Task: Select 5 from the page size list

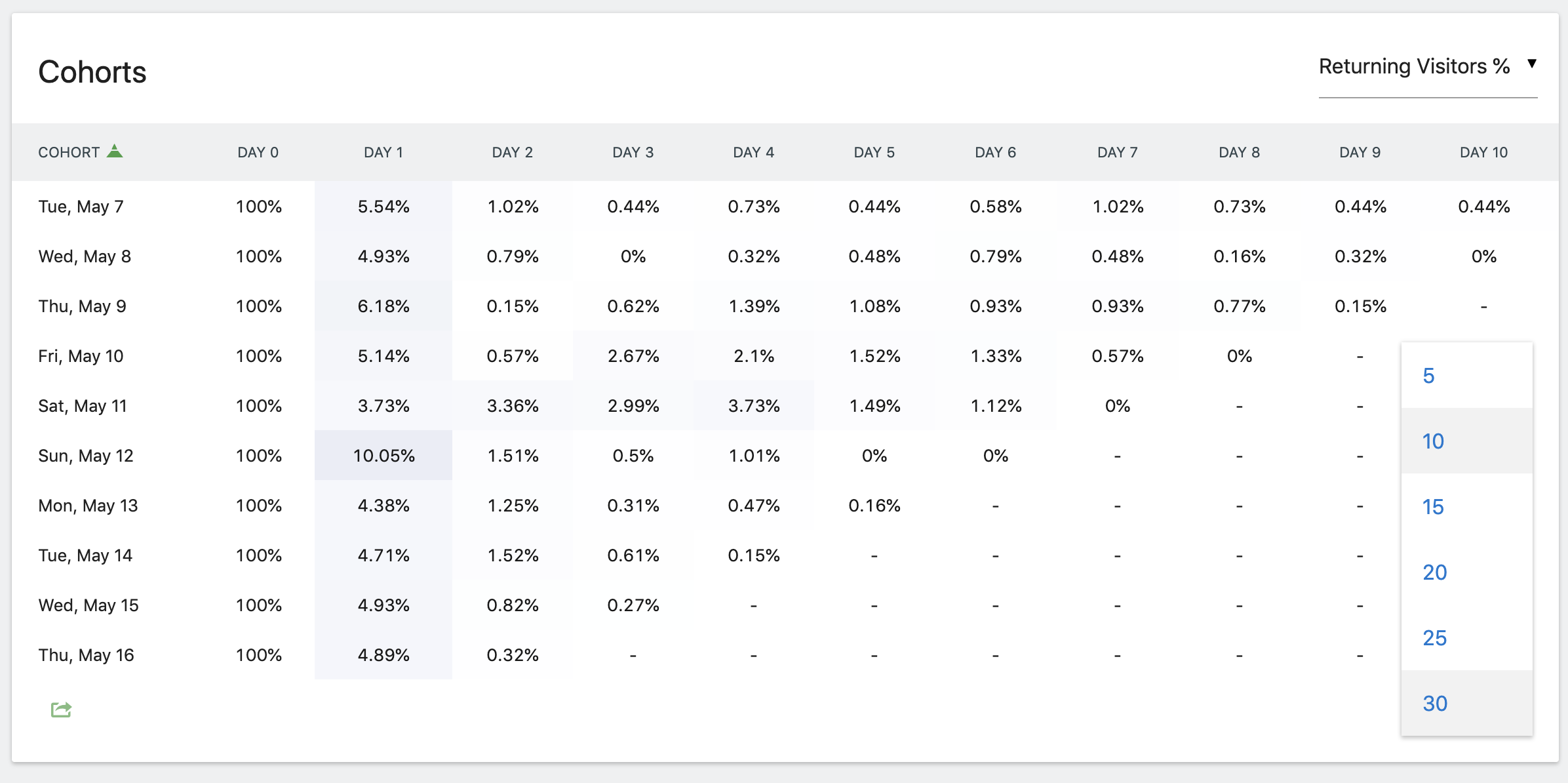Action: 1429,376
